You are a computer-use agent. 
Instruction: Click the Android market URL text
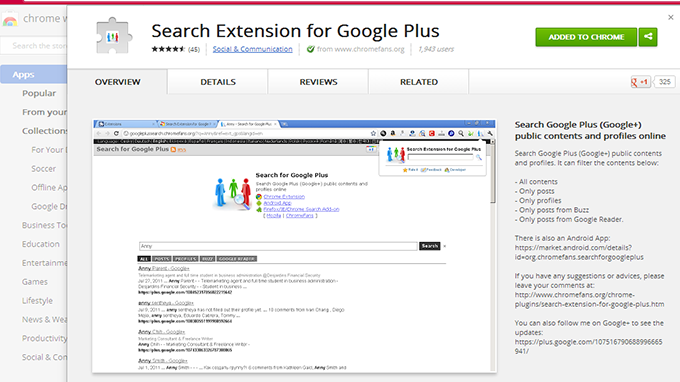click(579, 252)
